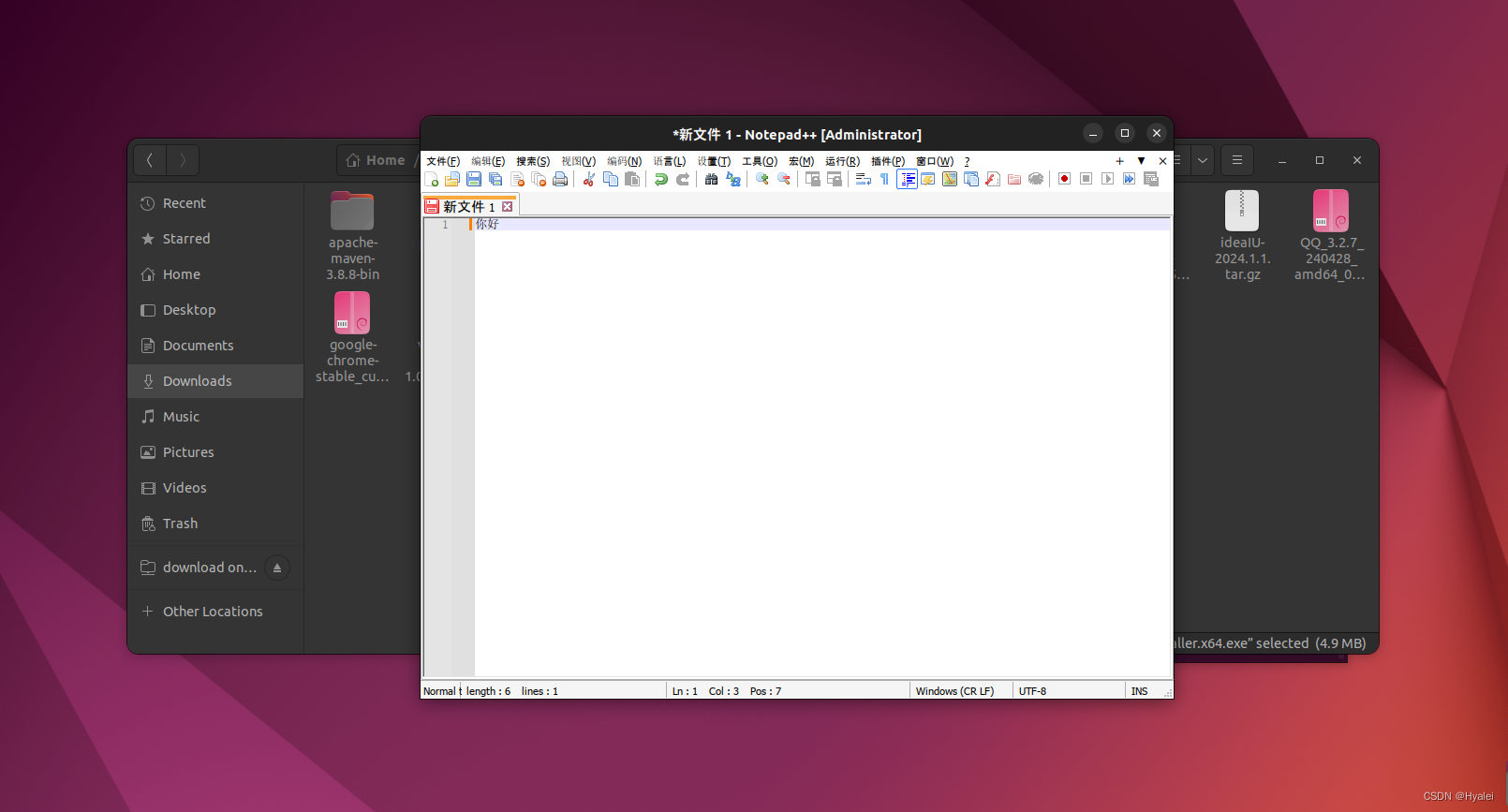Toggle the Monitoring eye icon
This screenshot has width=1508, height=812.
pos(1036,179)
